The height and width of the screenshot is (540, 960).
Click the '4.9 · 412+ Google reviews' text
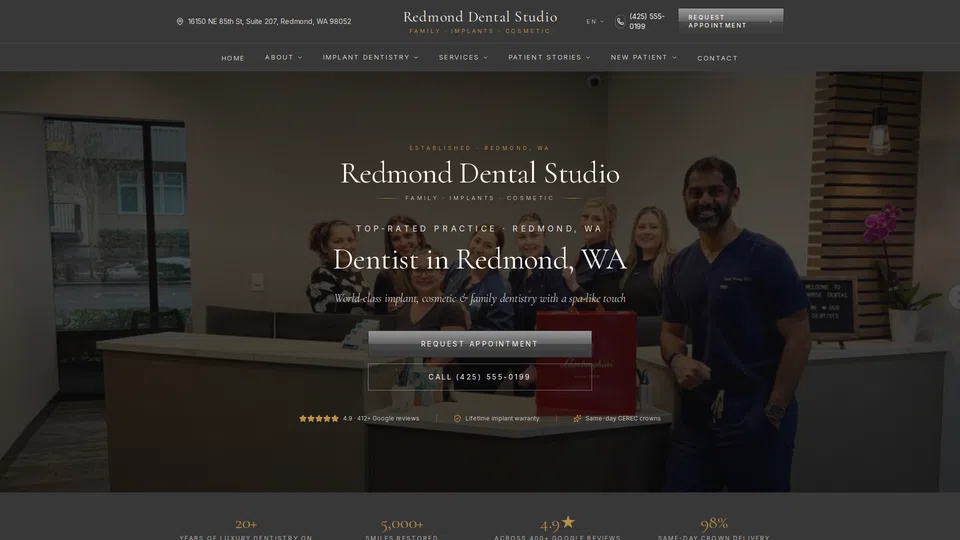(381, 419)
